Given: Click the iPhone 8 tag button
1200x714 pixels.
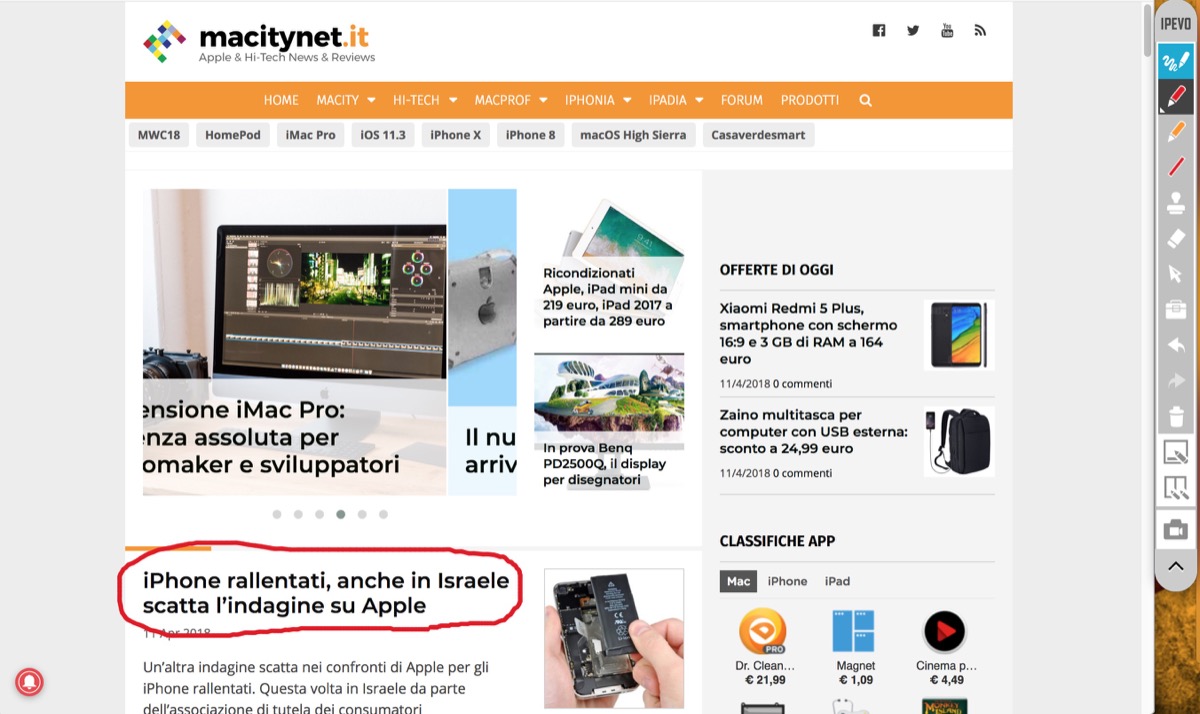Looking at the screenshot, I should (x=531, y=135).
